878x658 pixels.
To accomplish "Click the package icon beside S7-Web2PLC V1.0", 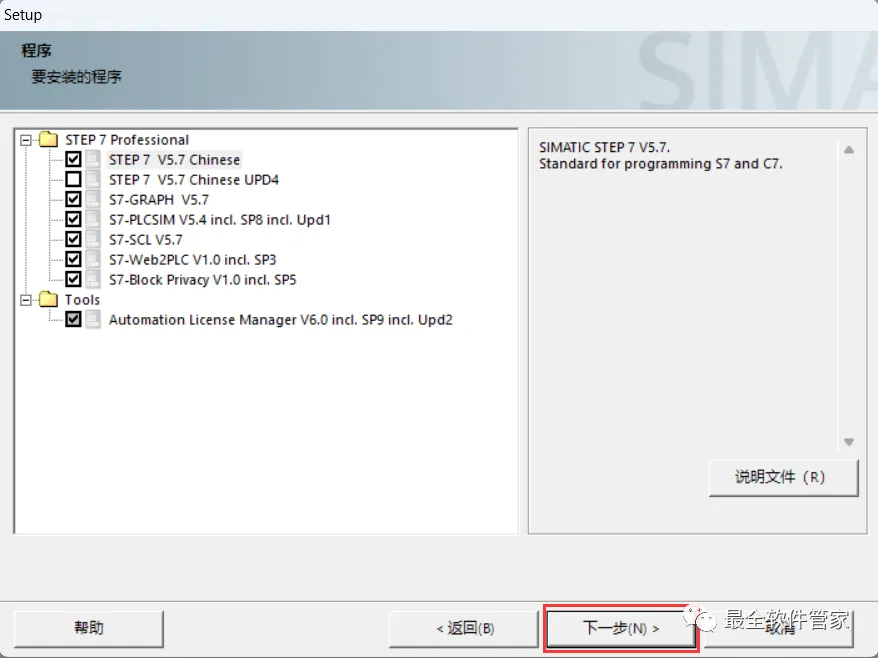I will [x=93, y=259].
